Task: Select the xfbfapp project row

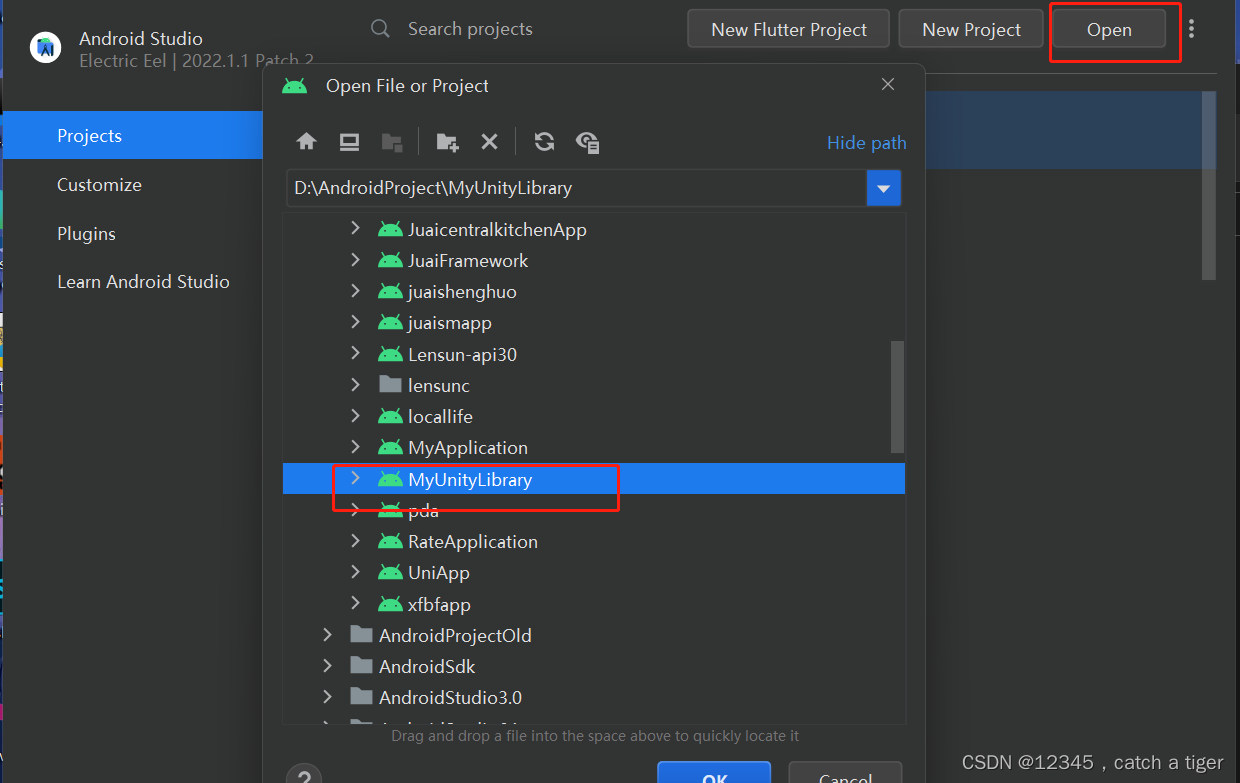Action: point(594,604)
